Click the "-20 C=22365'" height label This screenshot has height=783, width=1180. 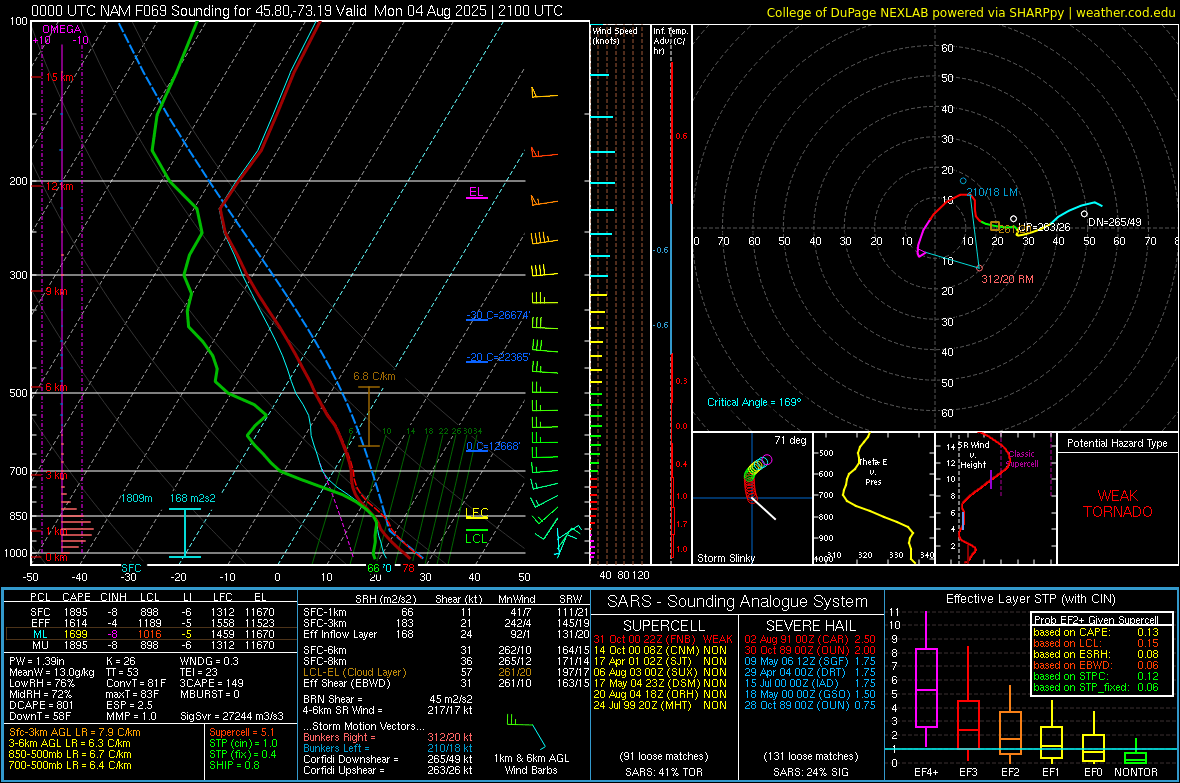tap(498, 358)
